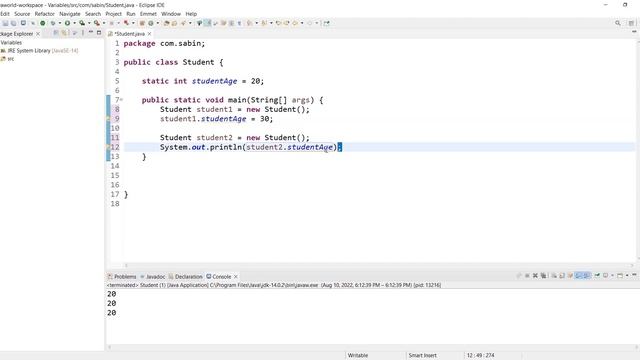Open Back navigation history dropdown

coord(302,23)
